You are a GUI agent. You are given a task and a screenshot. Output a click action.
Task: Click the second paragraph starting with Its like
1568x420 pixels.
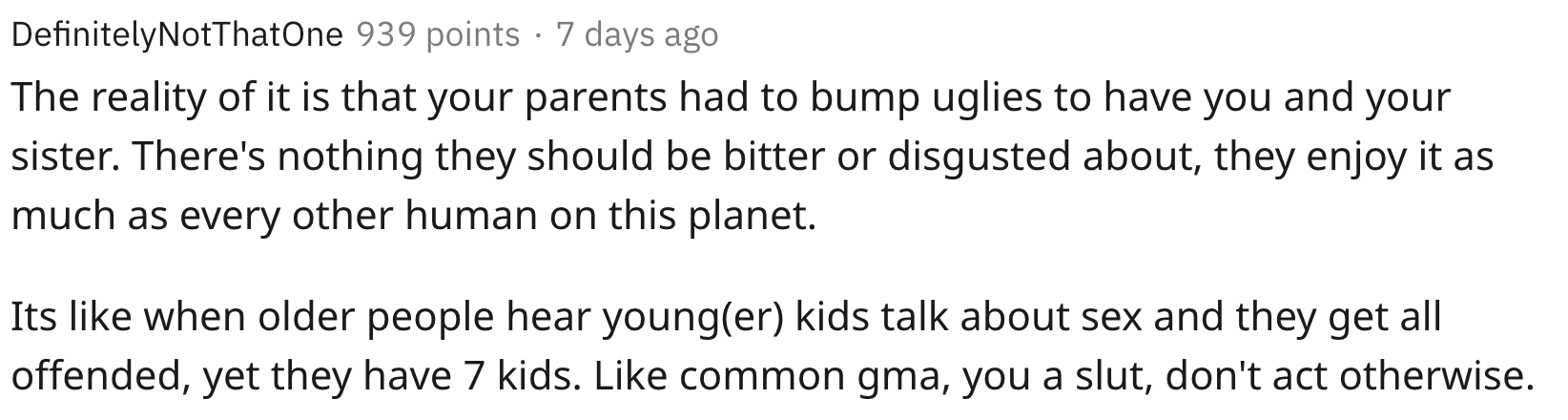click(x=768, y=346)
